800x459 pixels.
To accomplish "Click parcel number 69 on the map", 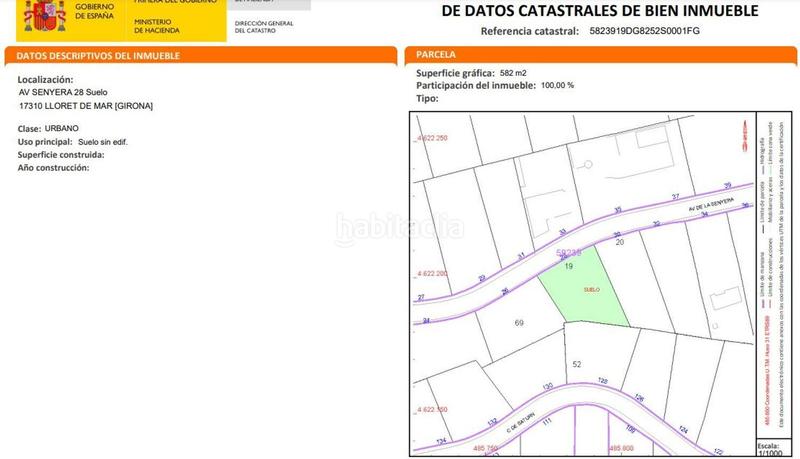I will coord(519,323).
